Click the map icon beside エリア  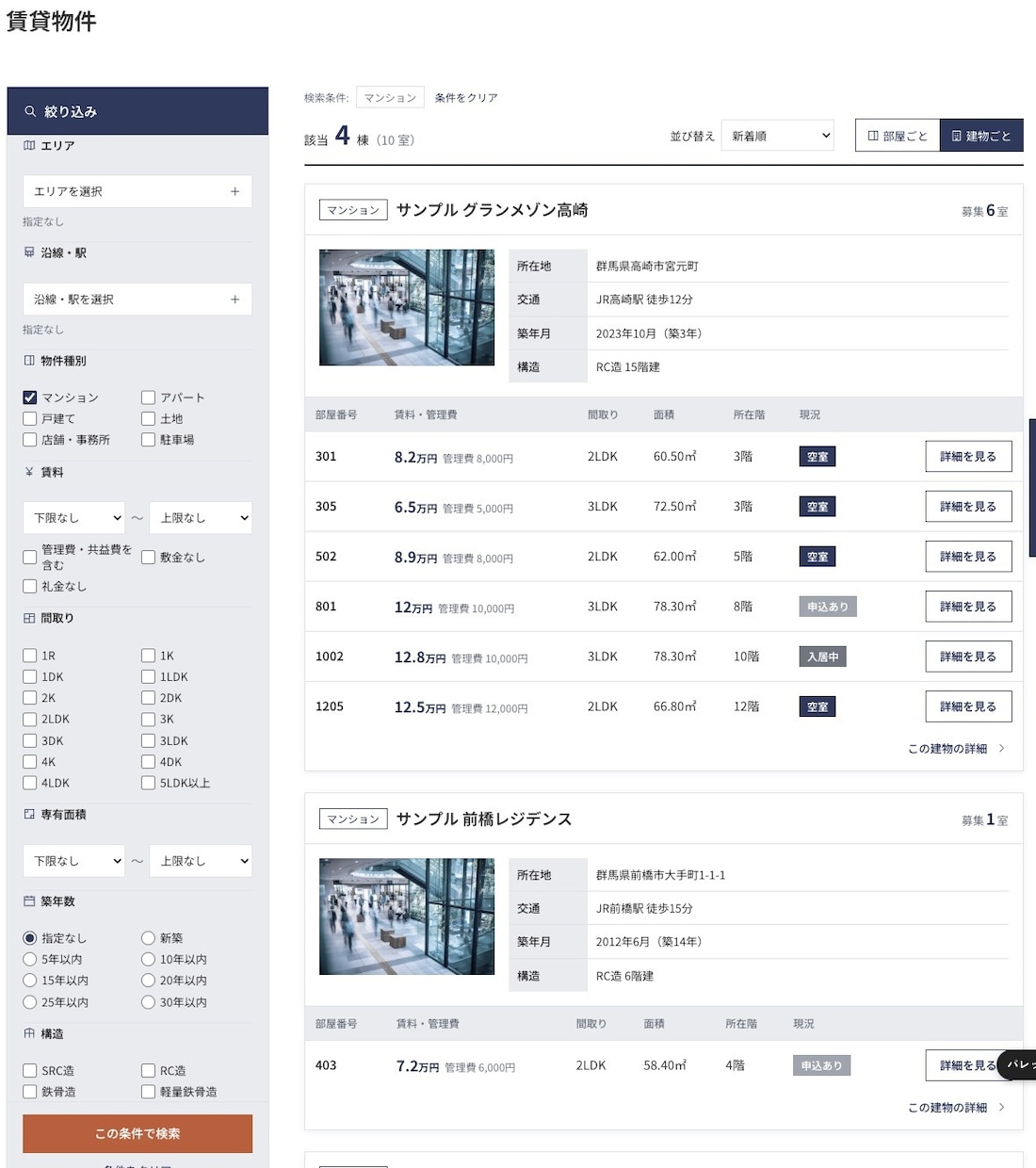pos(29,145)
